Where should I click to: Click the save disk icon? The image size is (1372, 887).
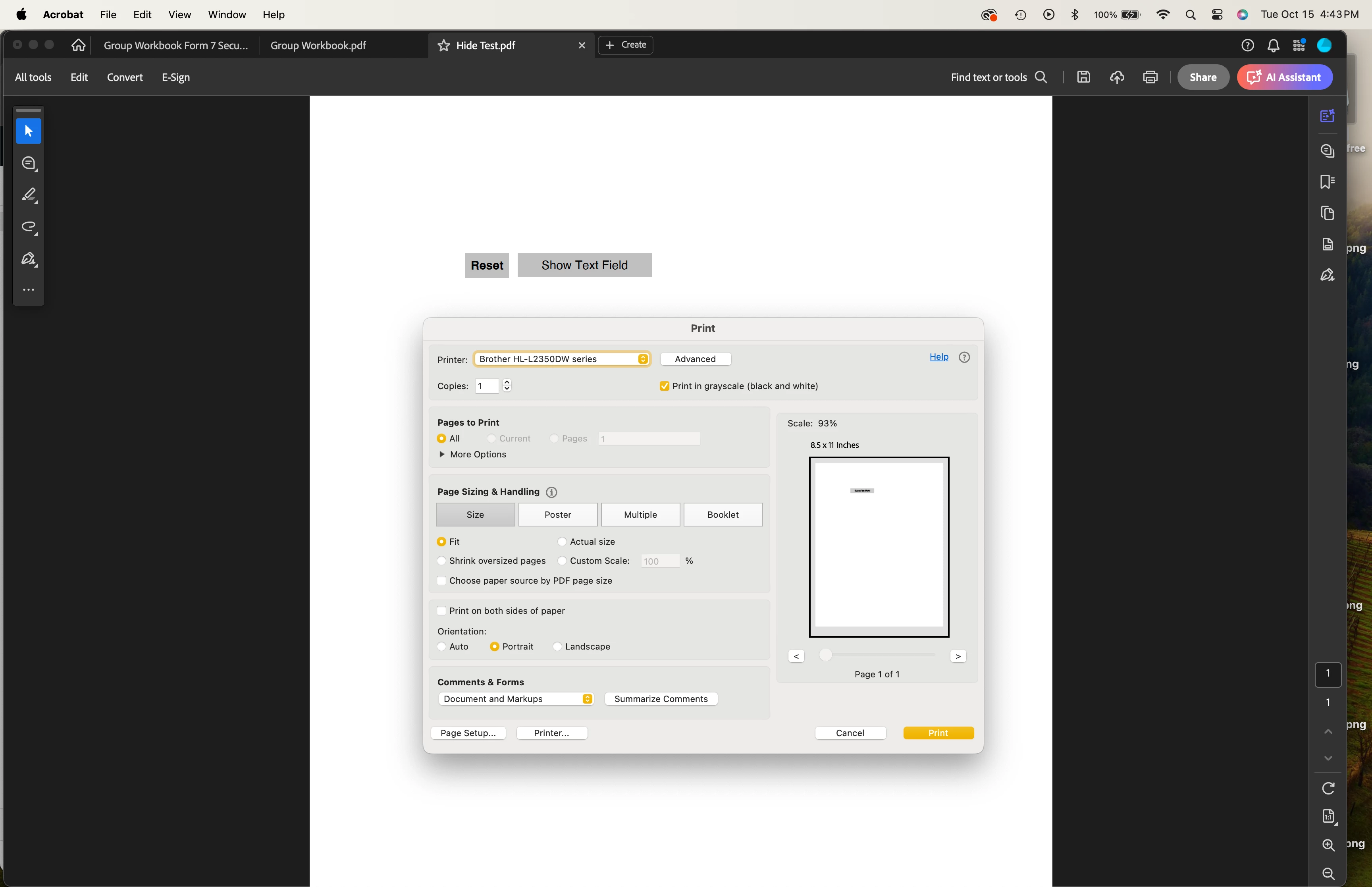coord(1083,77)
